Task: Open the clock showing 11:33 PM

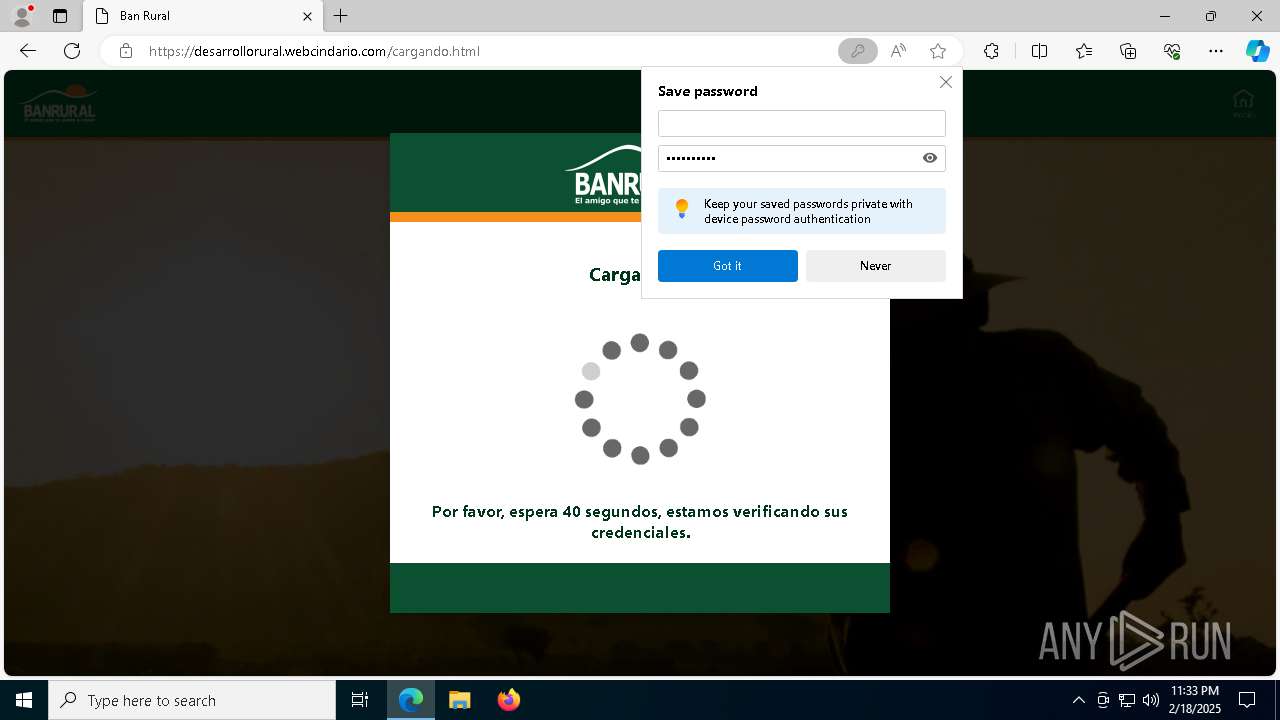Action: (1195, 700)
